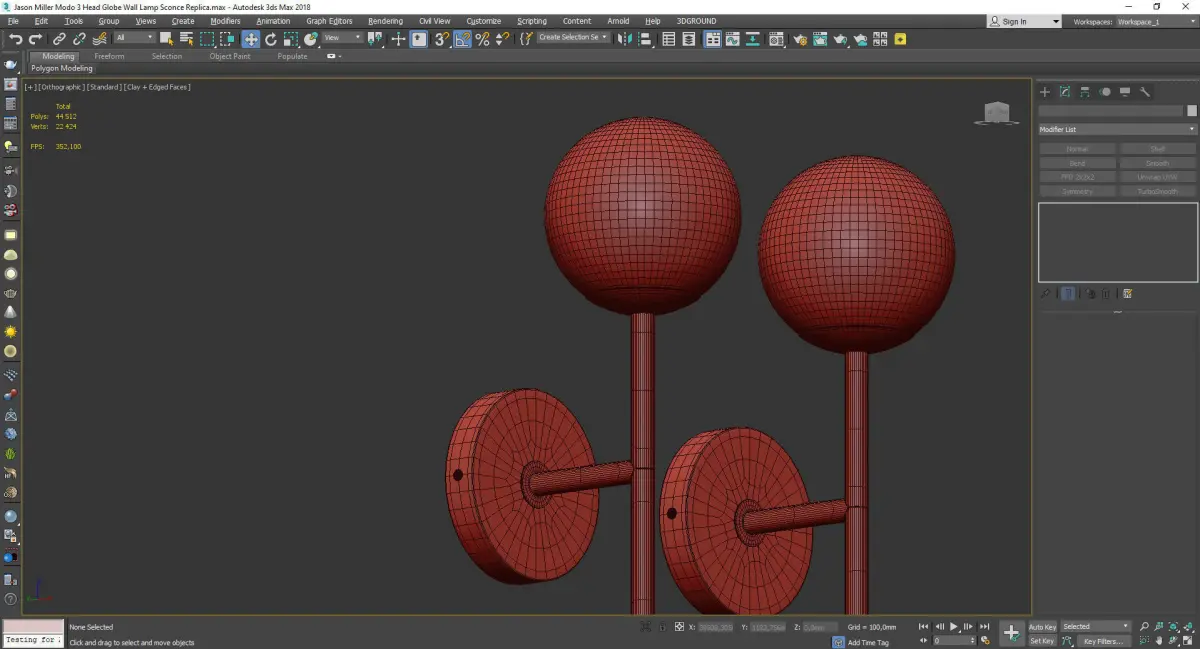Click the Clay + Edged Faces viewport label
The width and height of the screenshot is (1200, 649).
157,87
